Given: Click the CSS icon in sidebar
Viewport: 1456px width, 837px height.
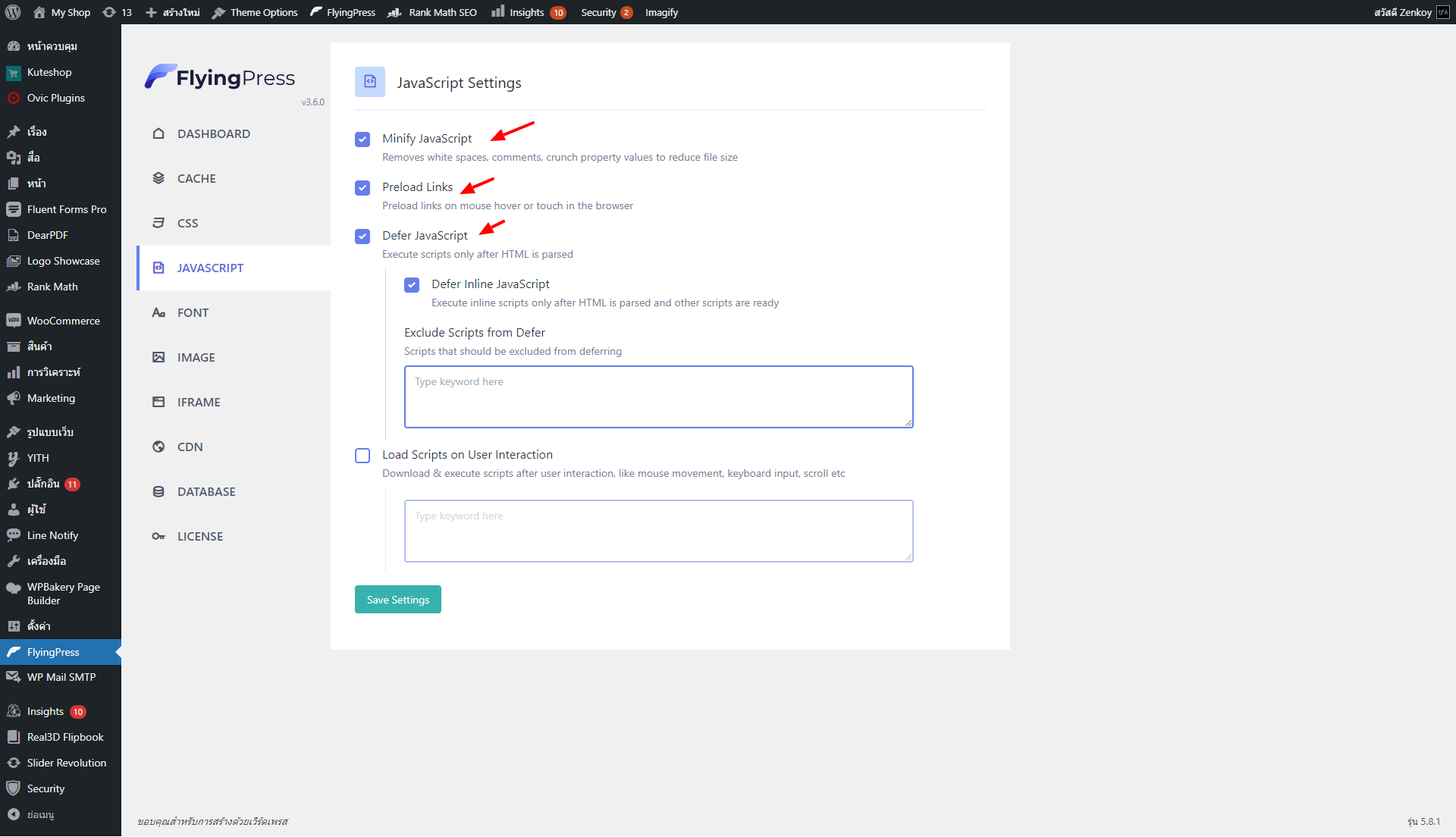Looking at the screenshot, I should [x=158, y=223].
